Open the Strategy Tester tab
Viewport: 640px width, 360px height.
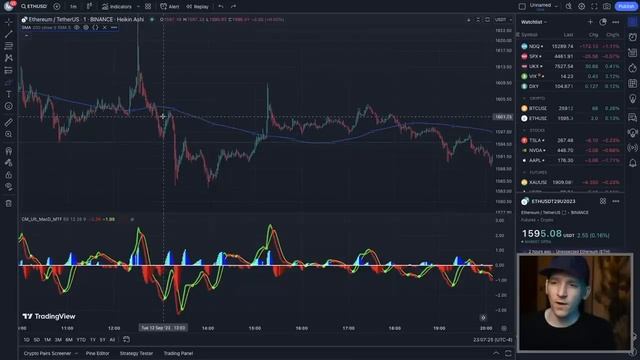point(136,353)
